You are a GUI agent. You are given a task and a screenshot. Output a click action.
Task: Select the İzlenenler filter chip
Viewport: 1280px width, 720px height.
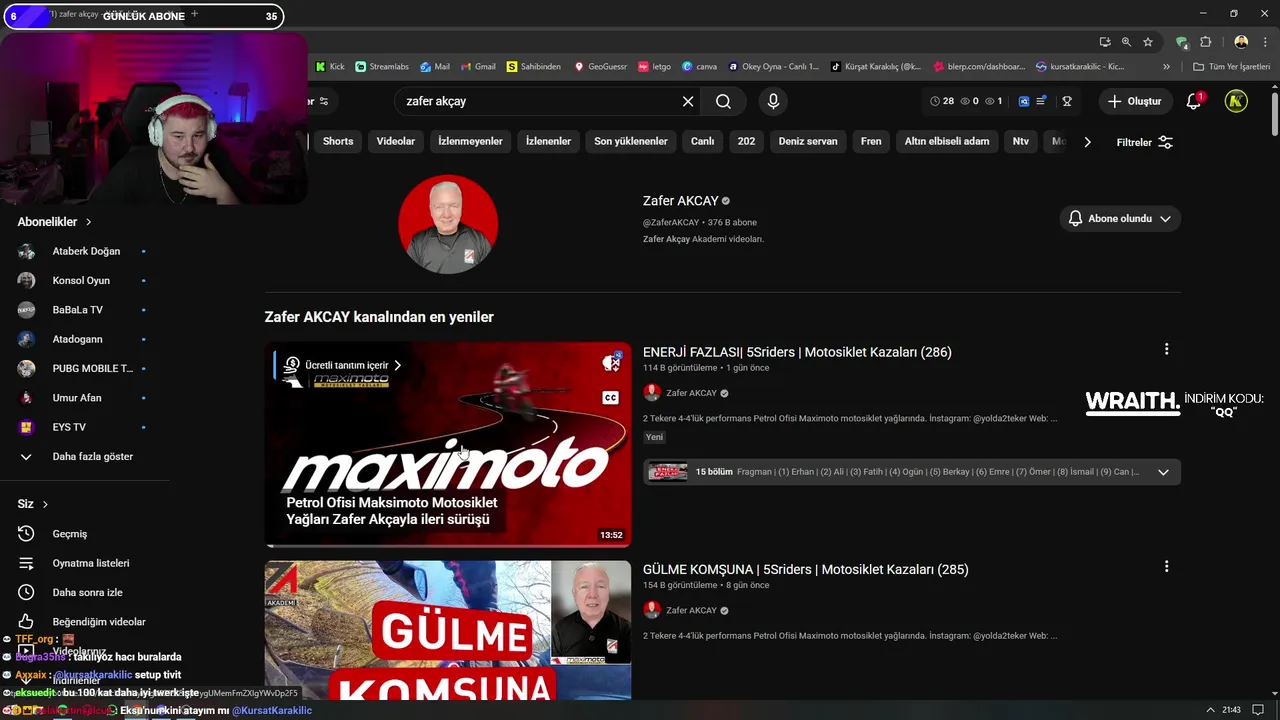tap(548, 141)
